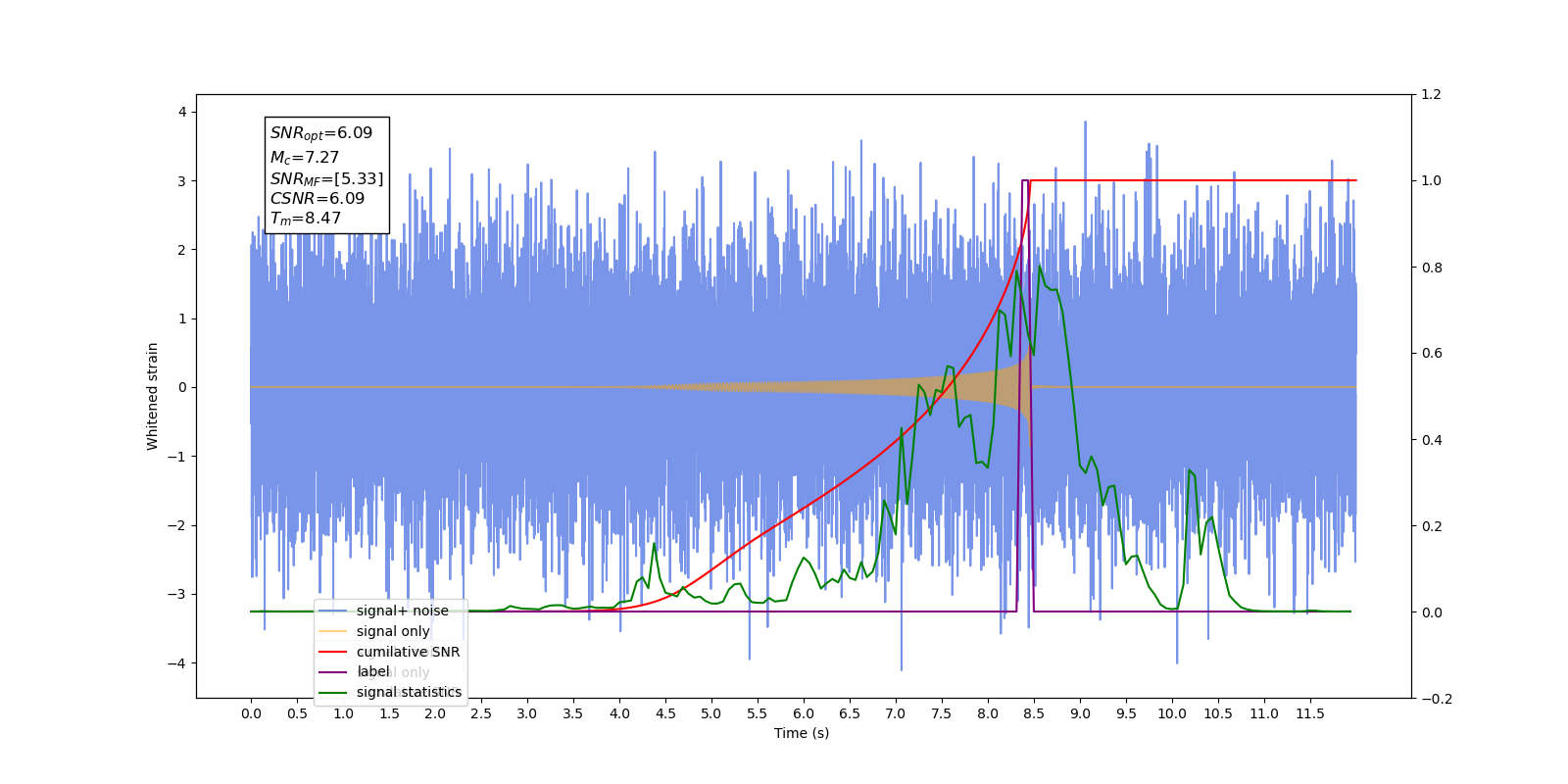Click the right y-axis tick label 0.8
Viewport: 1568px width, 784px height.
pyautogui.click(x=1431, y=268)
